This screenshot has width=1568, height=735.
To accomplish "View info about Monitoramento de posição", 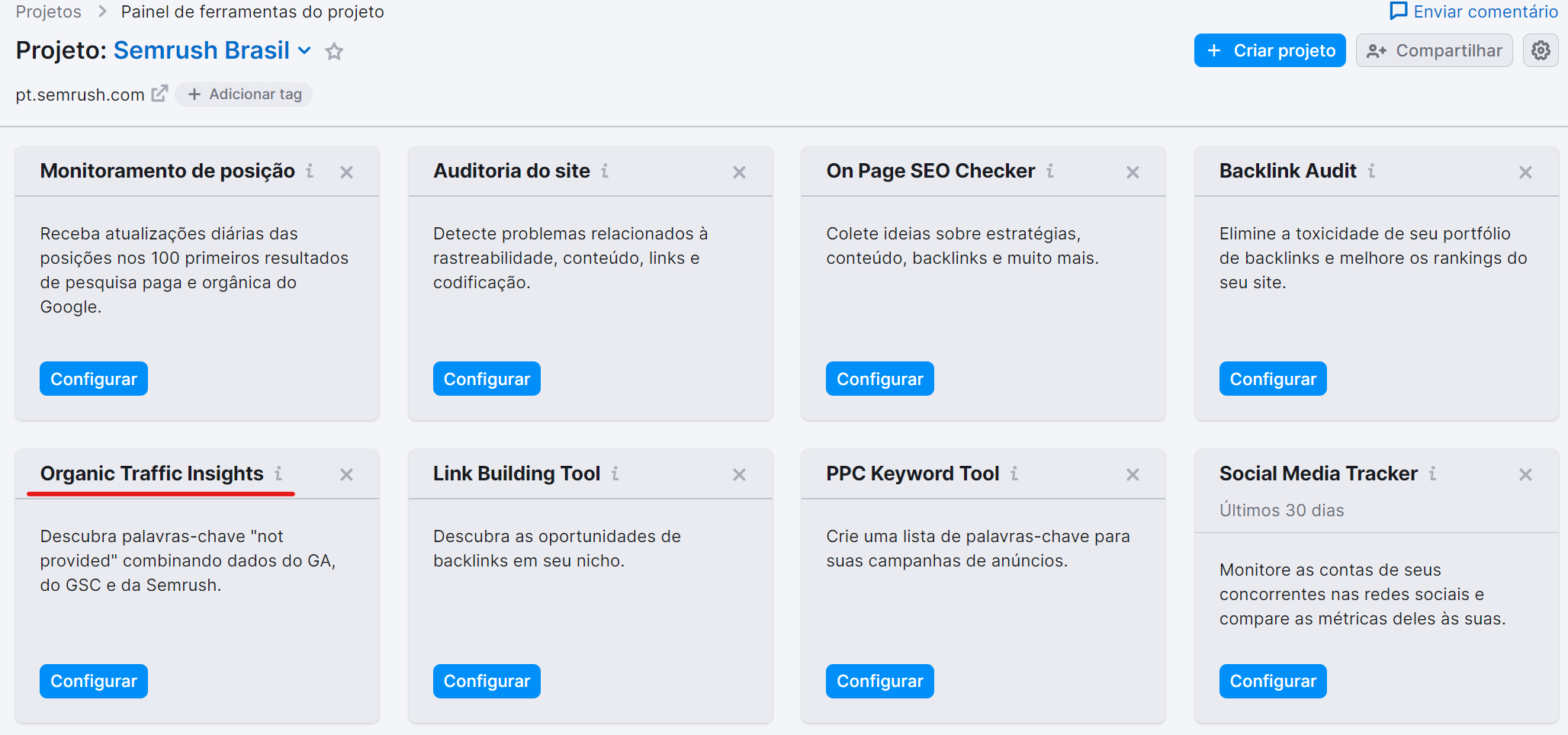I will [x=310, y=172].
